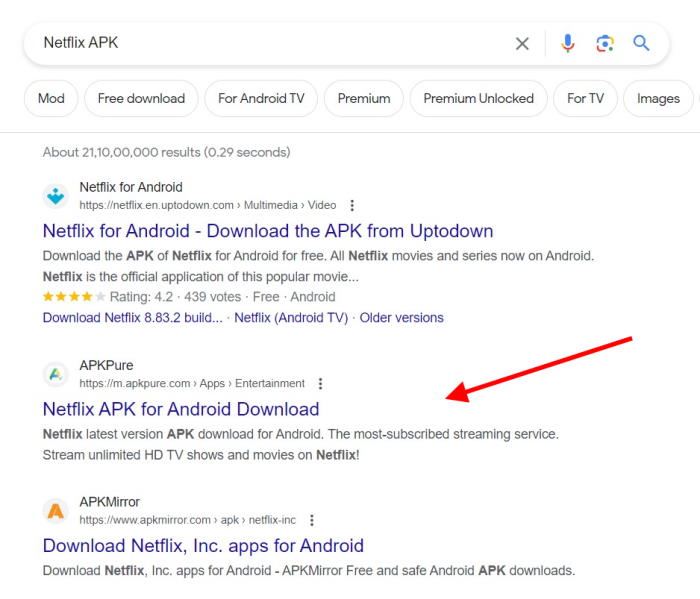This screenshot has height=599, width=700.
Task: Start voice search with microphone icon
Action: point(568,44)
